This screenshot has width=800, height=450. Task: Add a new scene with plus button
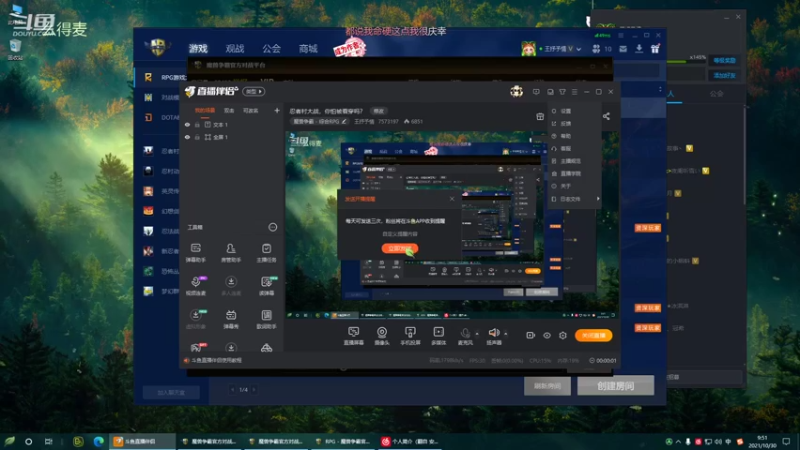click(277, 110)
